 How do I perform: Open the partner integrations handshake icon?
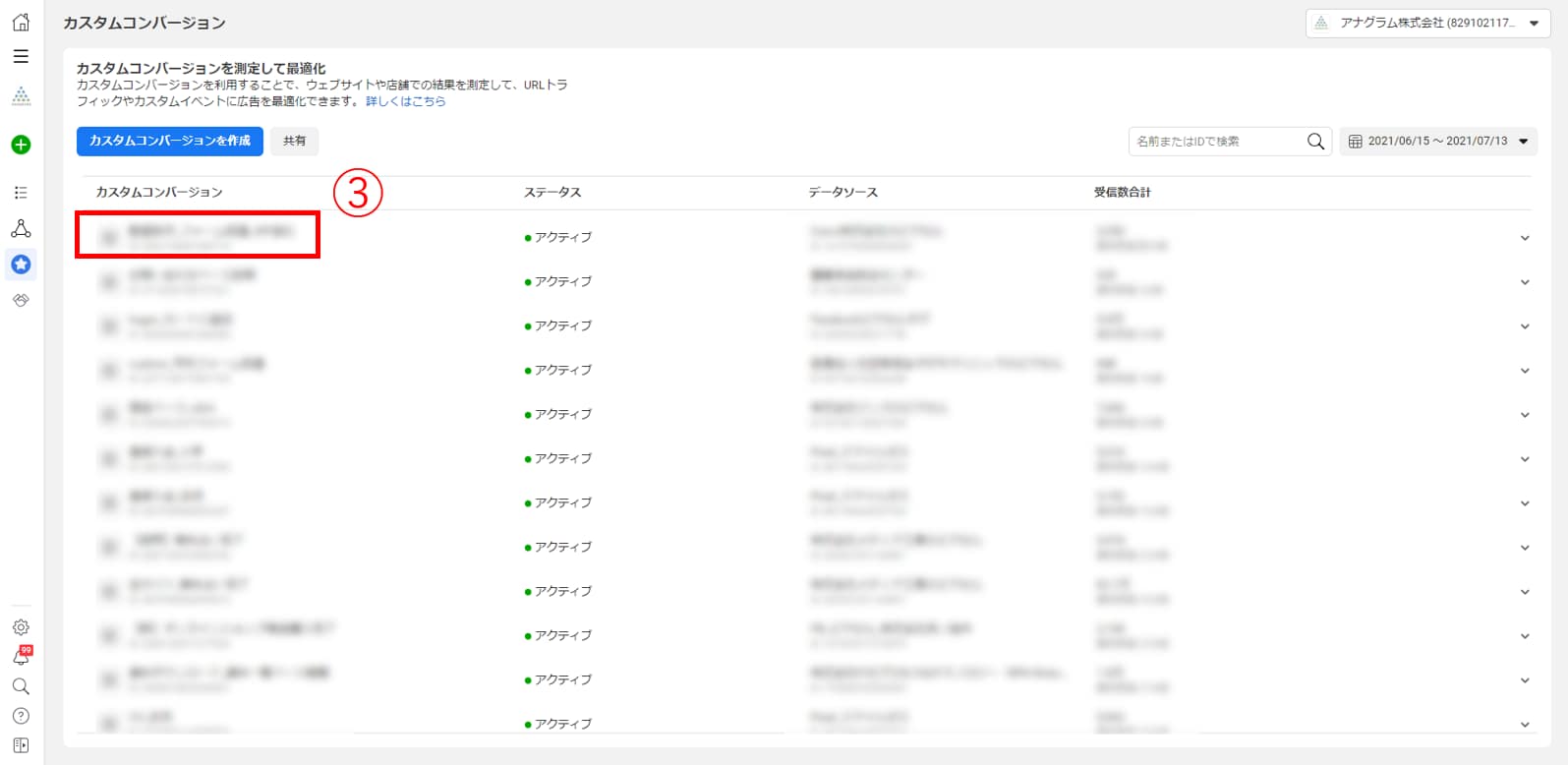21,300
